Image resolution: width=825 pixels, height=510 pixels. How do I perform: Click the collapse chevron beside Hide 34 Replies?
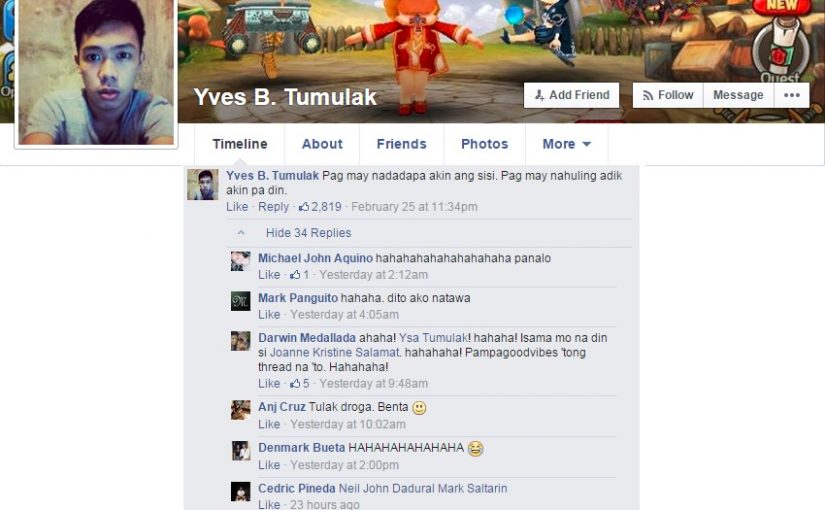[241, 233]
